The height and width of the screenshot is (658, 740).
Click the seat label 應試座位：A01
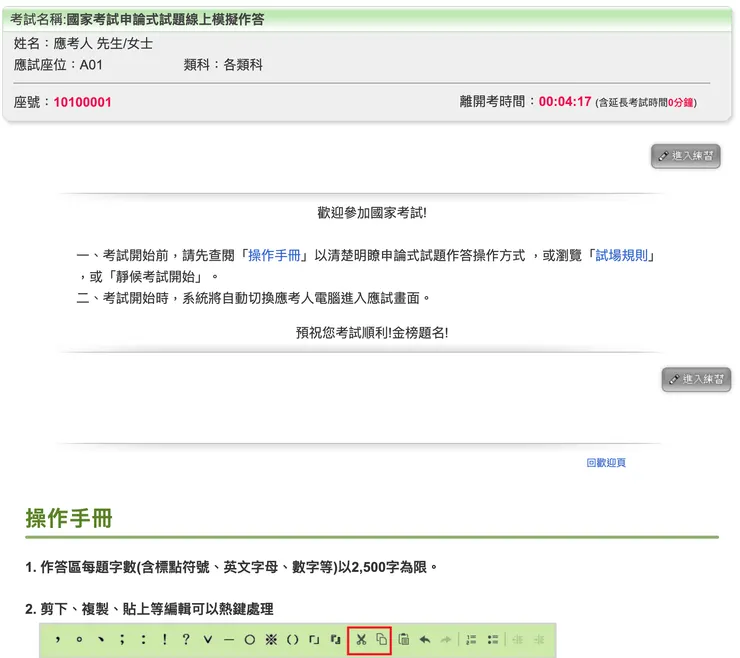(58, 65)
